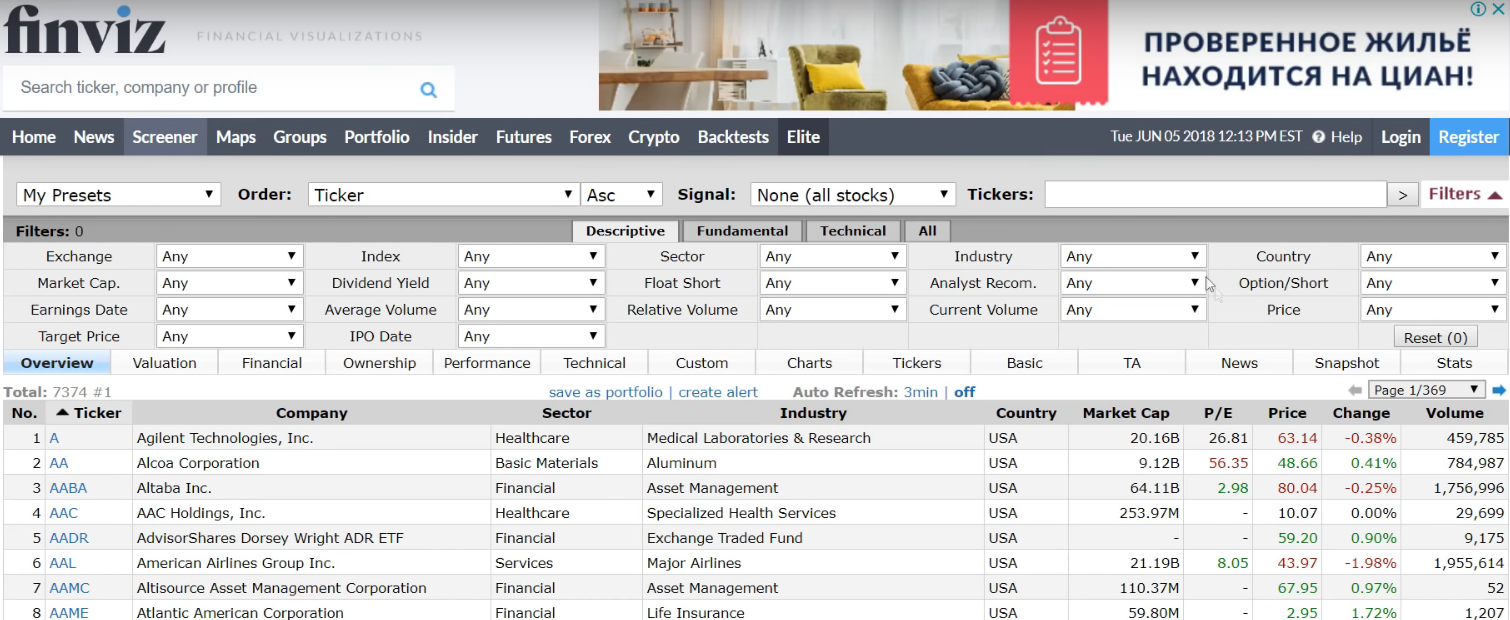Open the Order Ticker dropdown
This screenshot has height=620, width=1510.
pos(444,195)
